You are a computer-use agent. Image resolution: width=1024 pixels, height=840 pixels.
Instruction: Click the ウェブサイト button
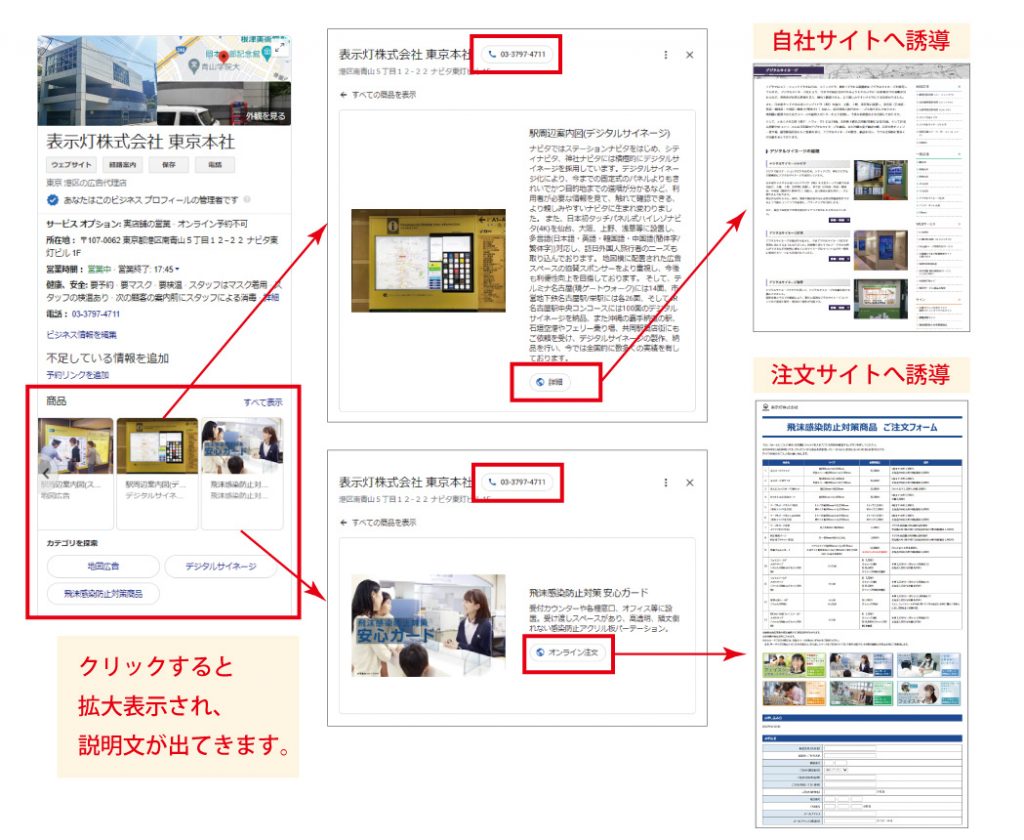point(71,165)
